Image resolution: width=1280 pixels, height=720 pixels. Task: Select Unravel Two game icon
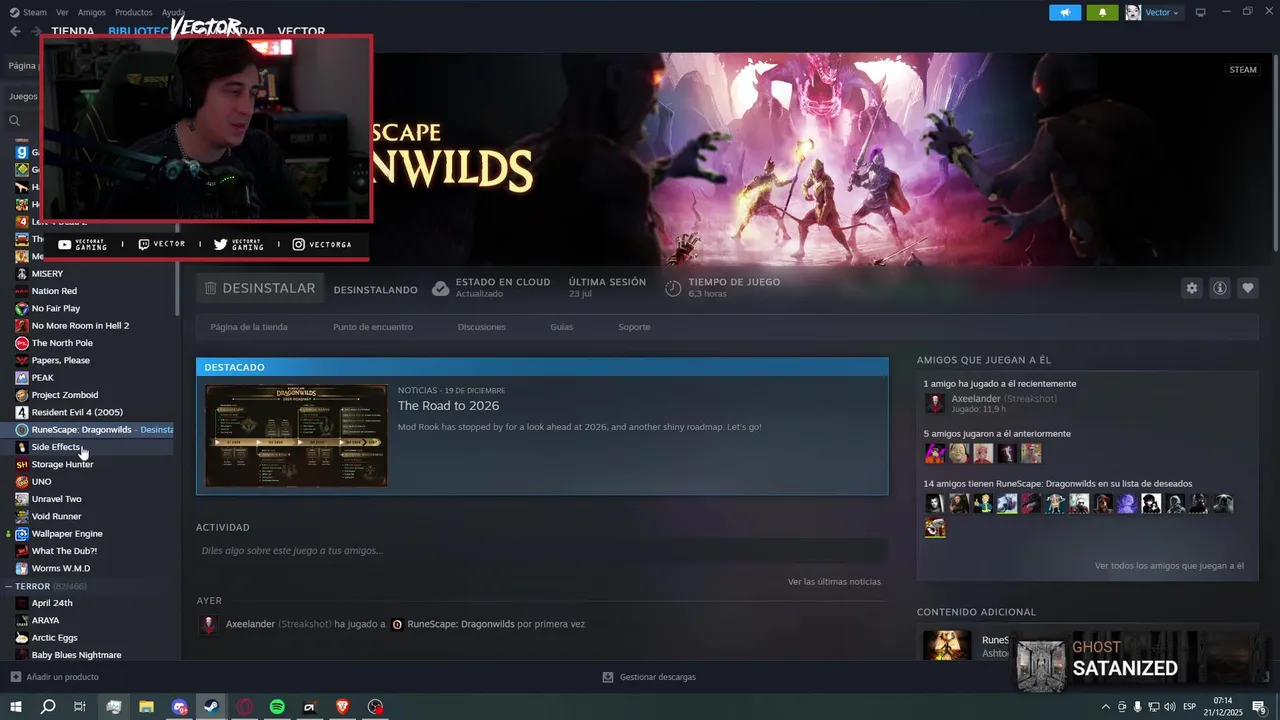point(22,499)
